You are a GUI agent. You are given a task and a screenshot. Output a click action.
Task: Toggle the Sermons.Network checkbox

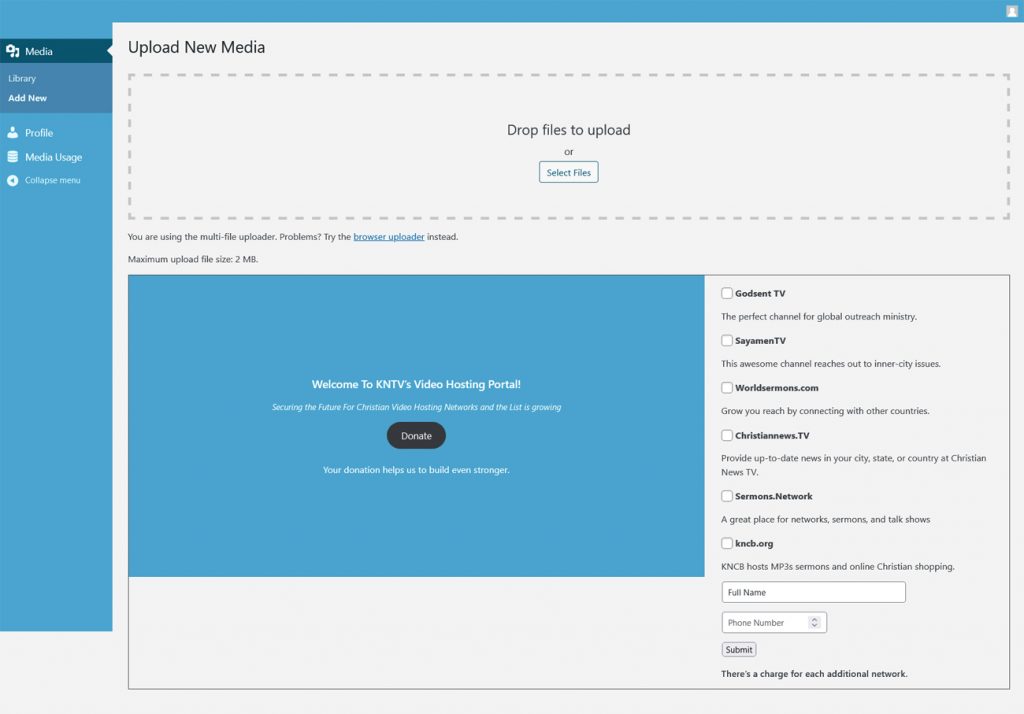pos(727,496)
